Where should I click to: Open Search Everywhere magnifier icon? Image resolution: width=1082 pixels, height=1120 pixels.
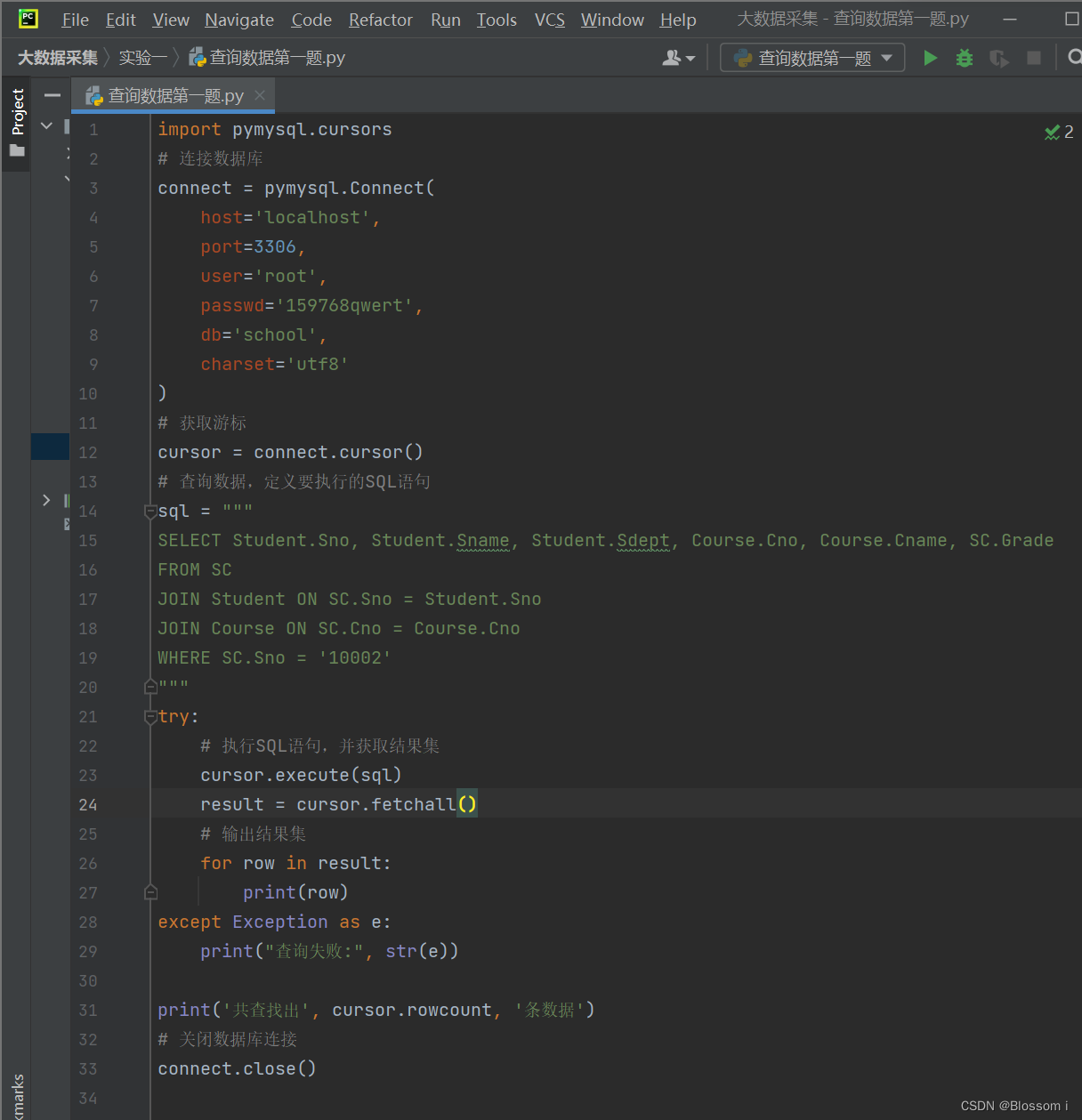(x=1074, y=57)
